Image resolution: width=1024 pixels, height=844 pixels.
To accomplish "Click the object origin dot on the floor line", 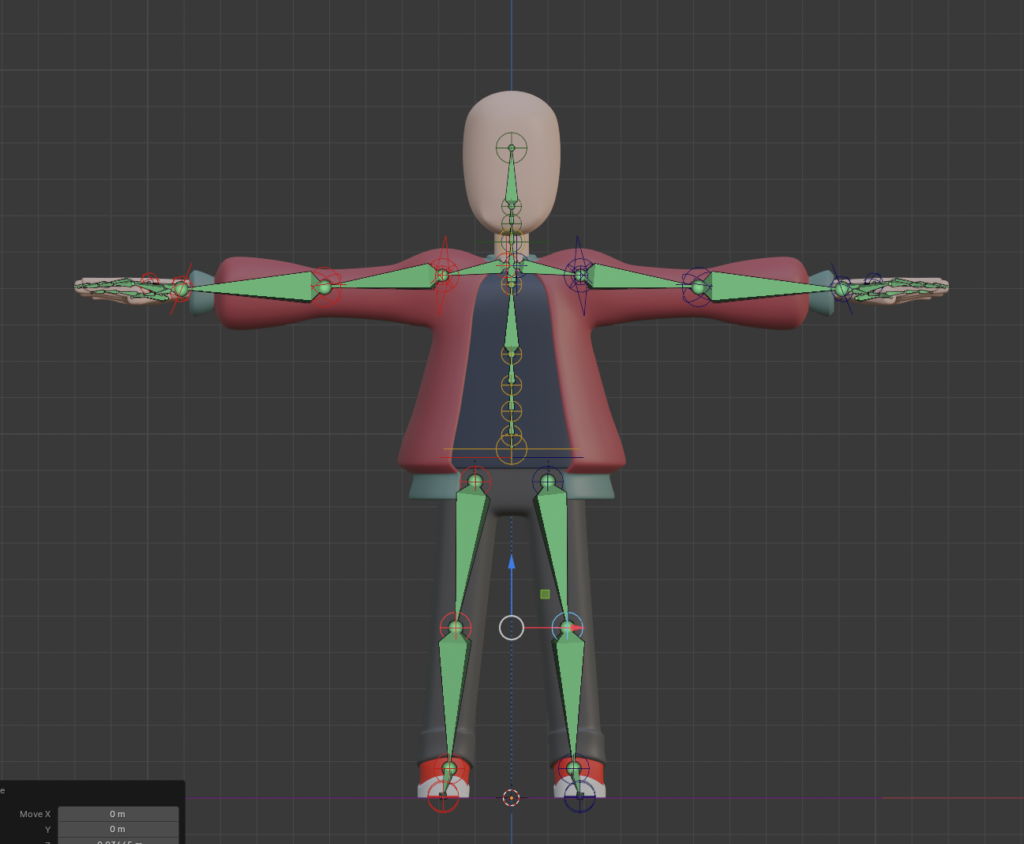I will [511, 797].
